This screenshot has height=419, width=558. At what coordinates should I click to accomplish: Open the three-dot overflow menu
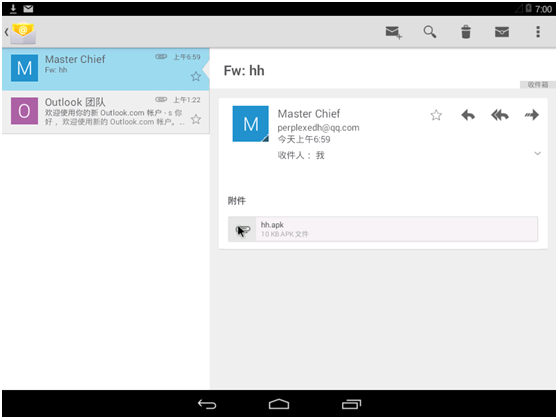[538, 32]
